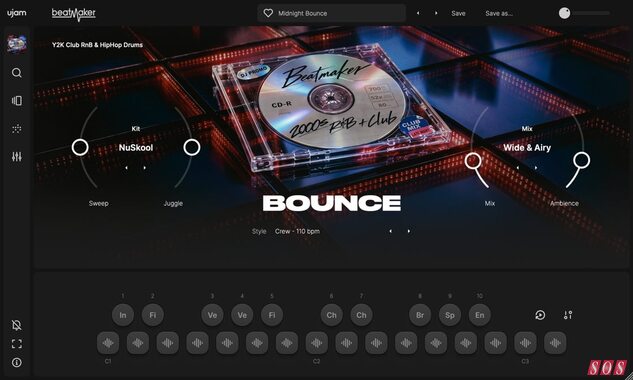The width and height of the screenshot is (633, 380).
Task: Open the pad settings sliders icon
Action: [x=568, y=315]
